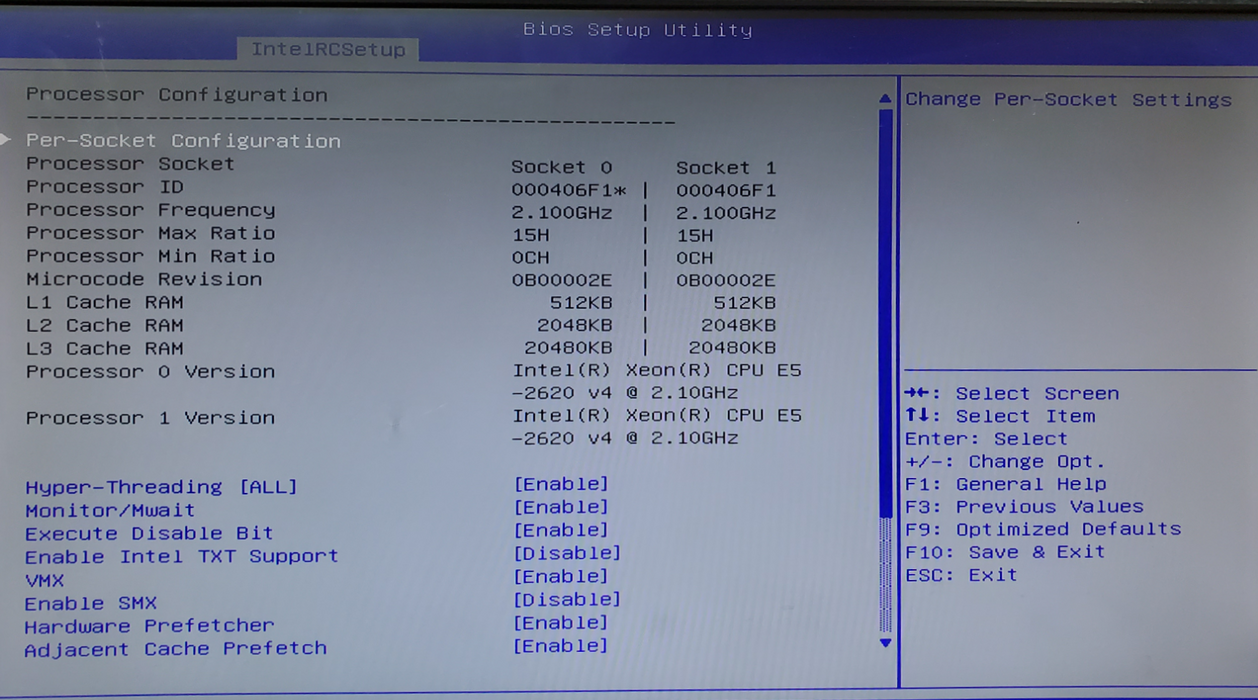
Task: Select the Monitor/Mwait setting
Action: pyautogui.click(x=110, y=510)
